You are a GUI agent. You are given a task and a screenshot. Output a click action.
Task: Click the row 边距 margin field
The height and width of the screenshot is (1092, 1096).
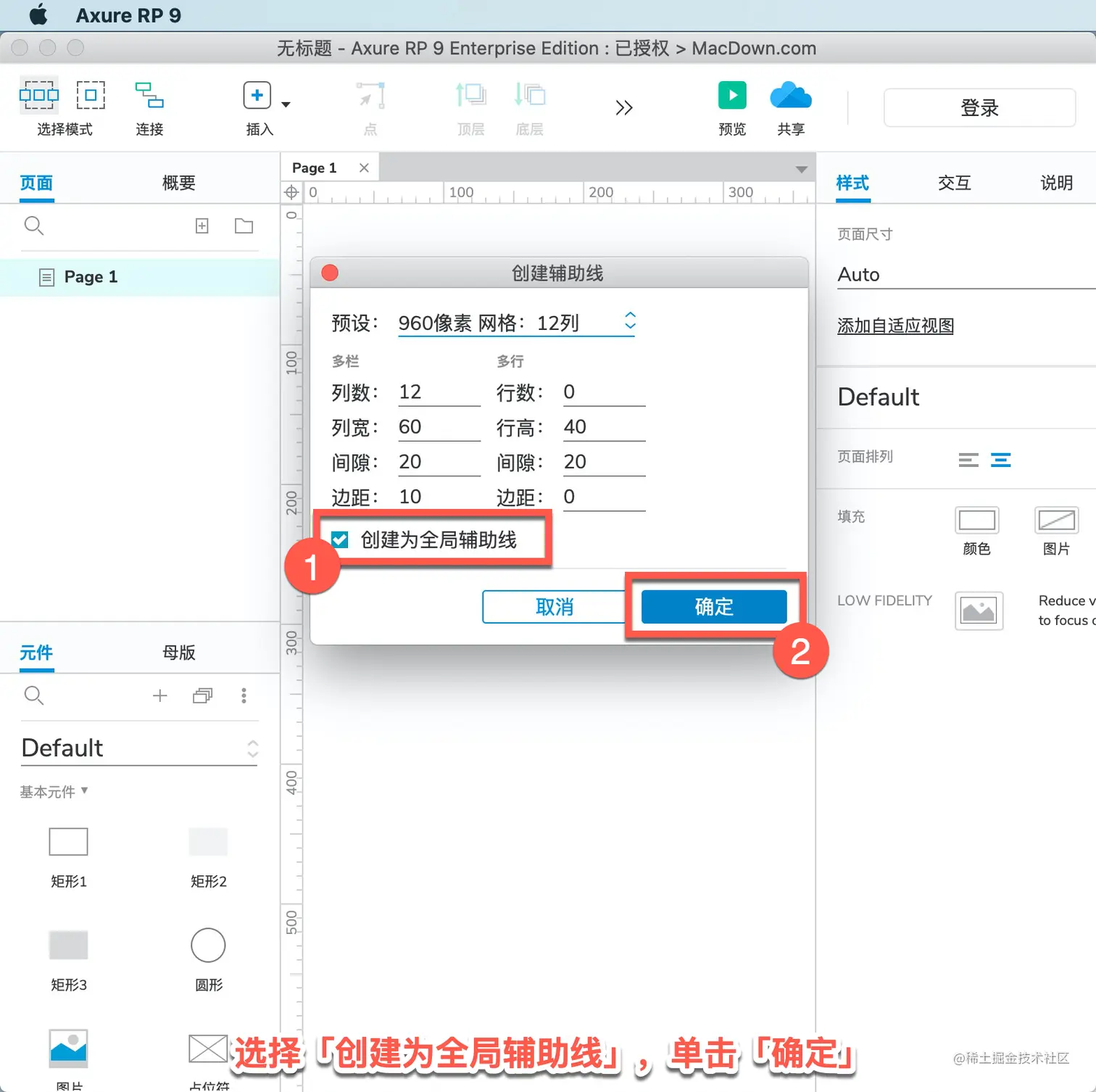coord(604,497)
